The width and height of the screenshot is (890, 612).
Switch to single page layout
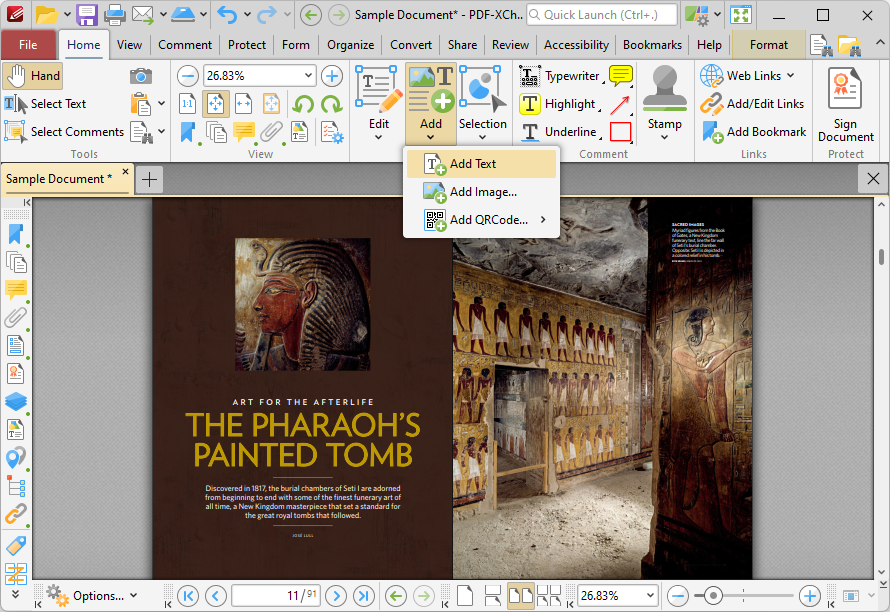(x=465, y=596)
